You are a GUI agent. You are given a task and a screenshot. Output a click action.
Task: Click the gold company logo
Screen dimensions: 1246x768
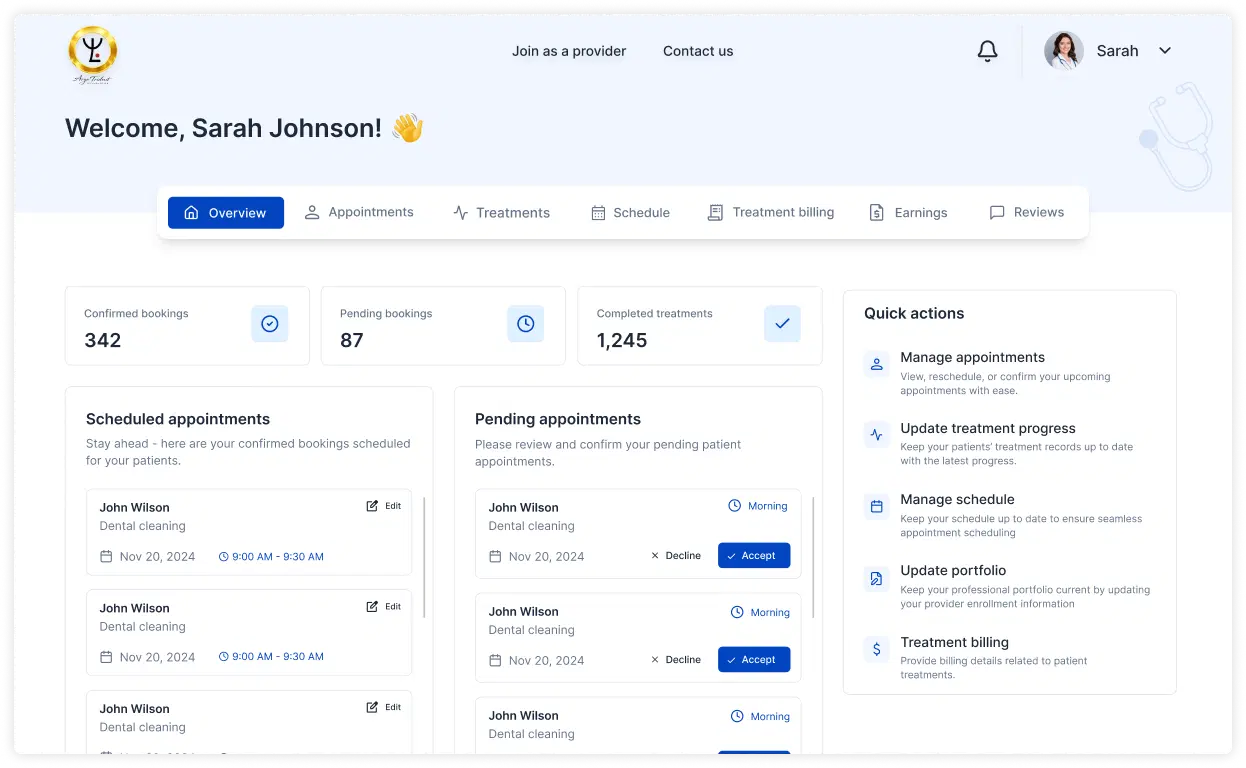click(92, 55)
